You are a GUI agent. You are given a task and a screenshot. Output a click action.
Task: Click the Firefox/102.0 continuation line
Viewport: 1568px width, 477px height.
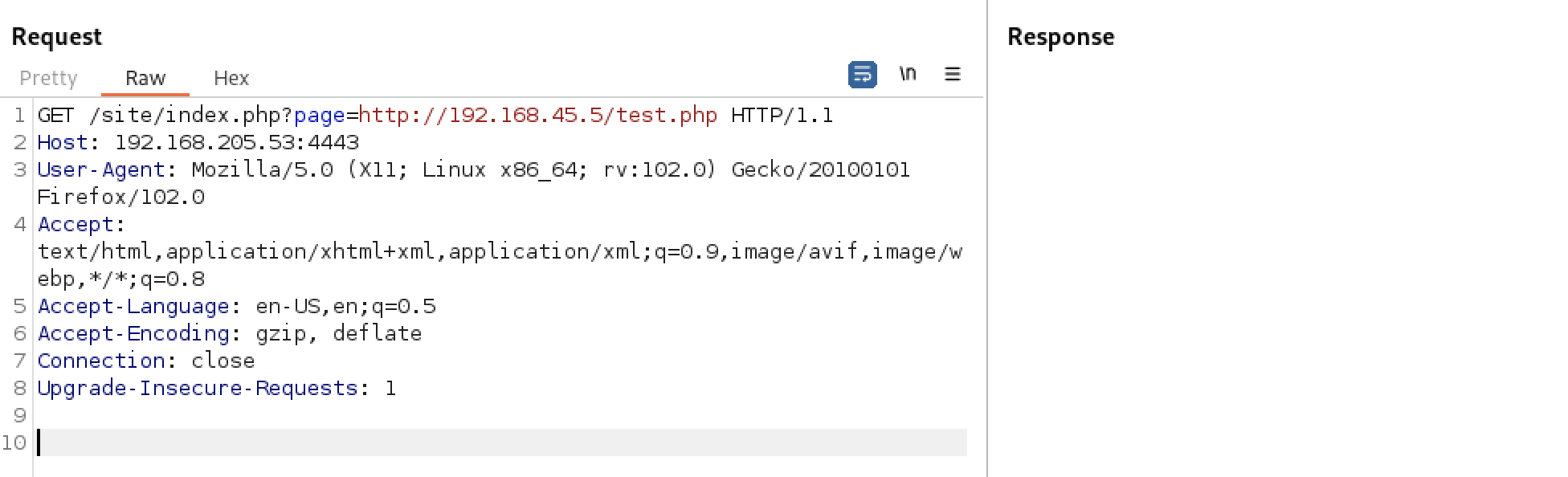point(121,197)
